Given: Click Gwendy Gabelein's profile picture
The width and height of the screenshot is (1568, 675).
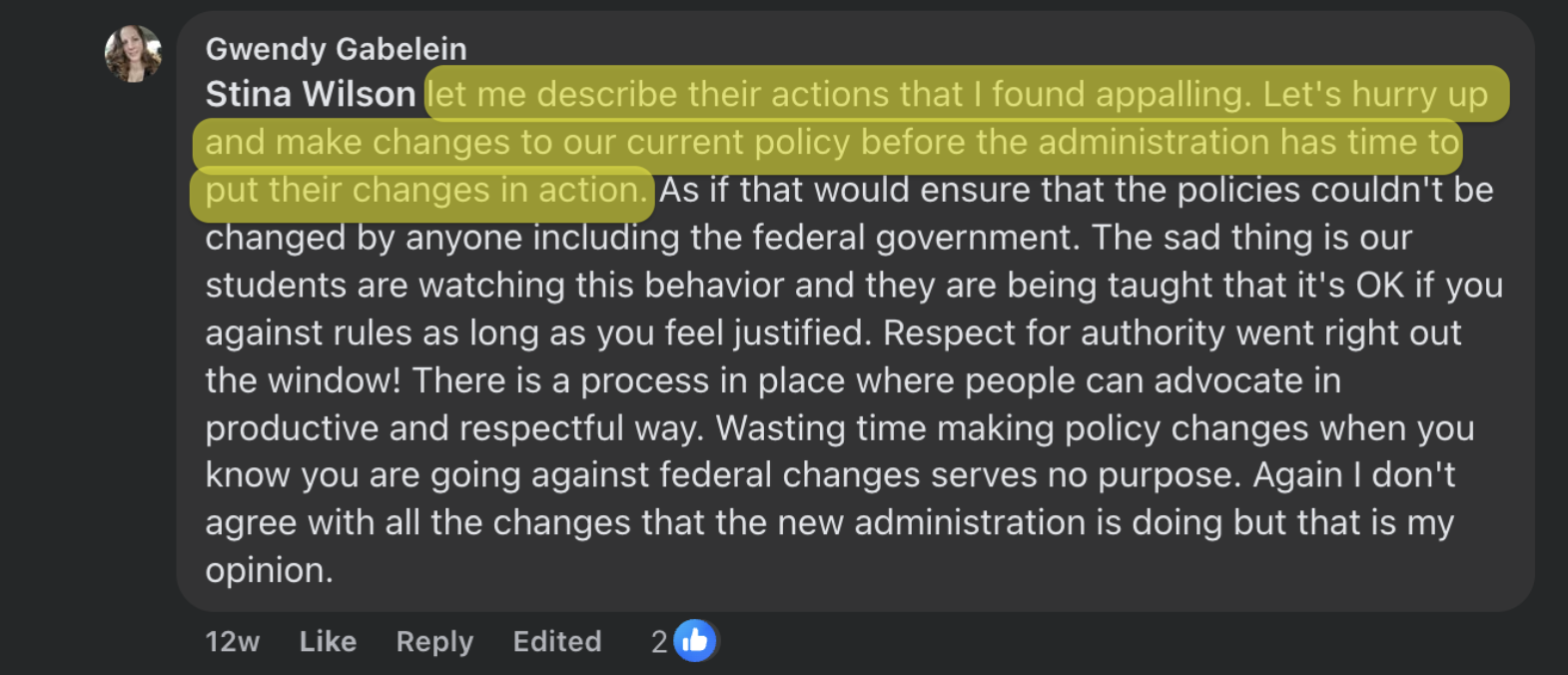Looking at the screenshot, I should coord(133,53).
